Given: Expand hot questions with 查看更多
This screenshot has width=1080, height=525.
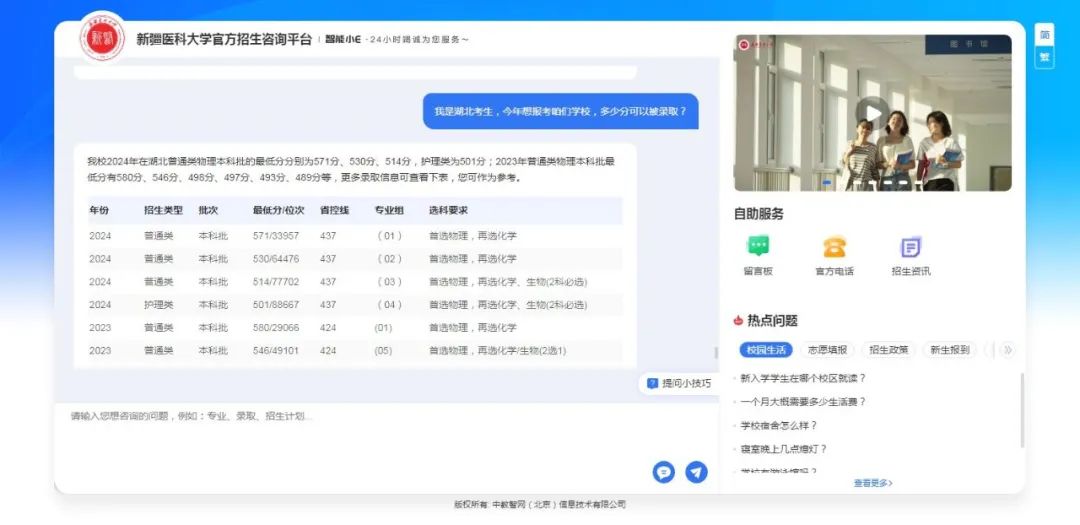Looking at the screenshot, I should coord(872,483).
